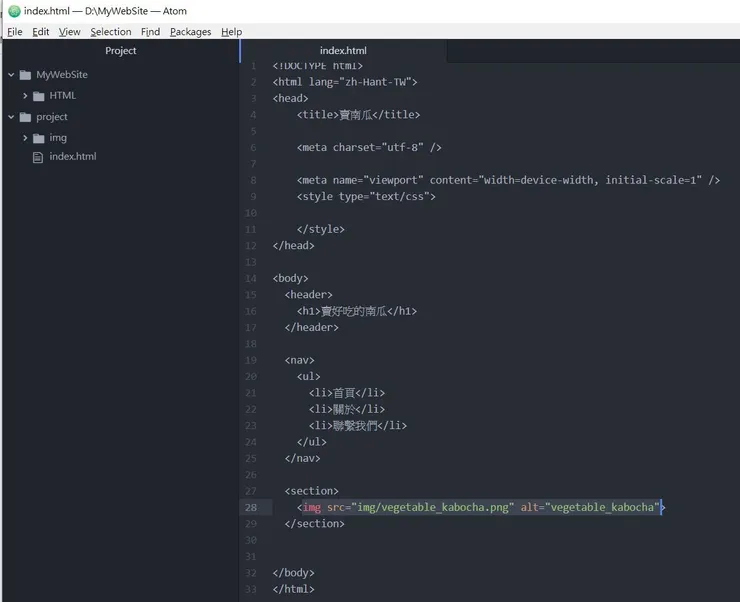Click the Atom app icon in title bar
The width and height of the screenshot is (740, 602).
pyautogui.click(x=14, y=11)
